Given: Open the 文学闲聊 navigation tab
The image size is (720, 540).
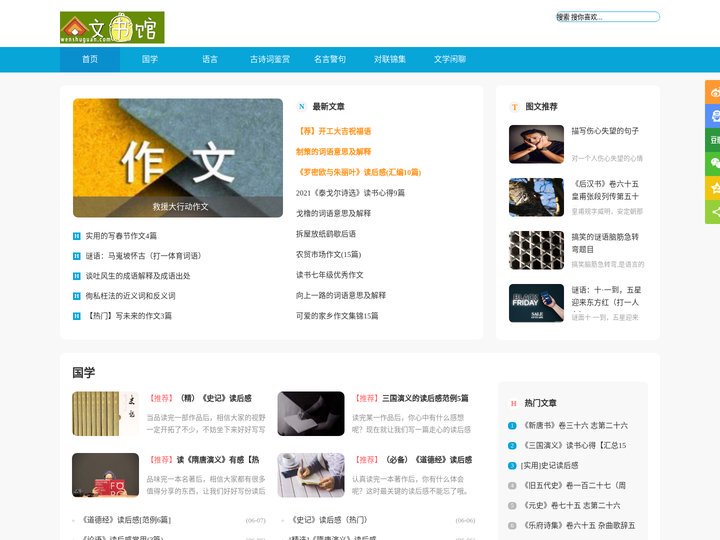Looking at the screenshot, I should [450, 59].
